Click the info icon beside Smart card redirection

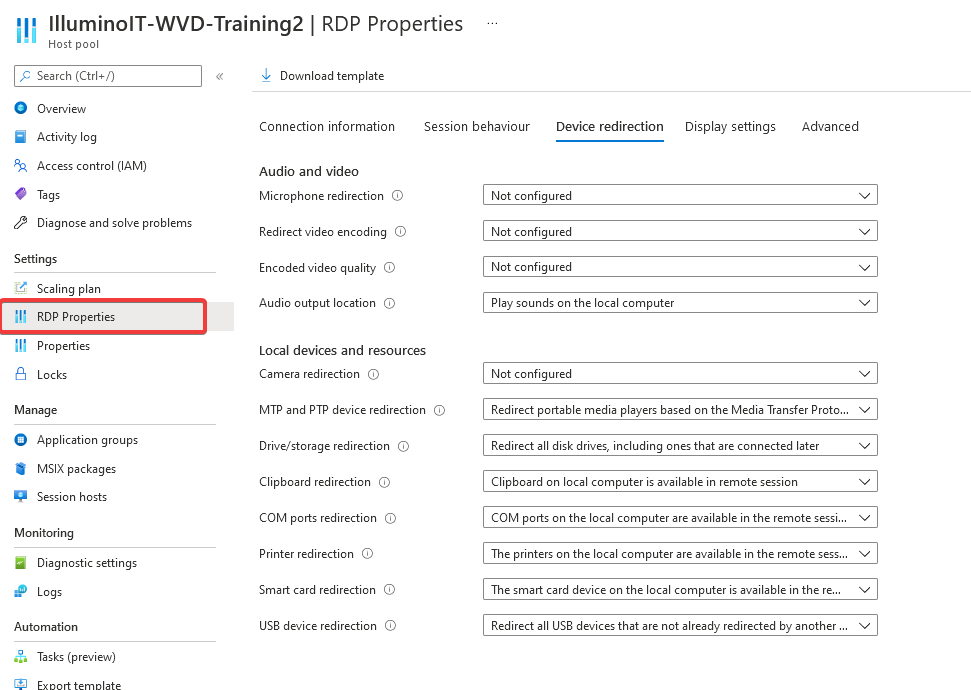pyautogui.click(x=390, y=590)
